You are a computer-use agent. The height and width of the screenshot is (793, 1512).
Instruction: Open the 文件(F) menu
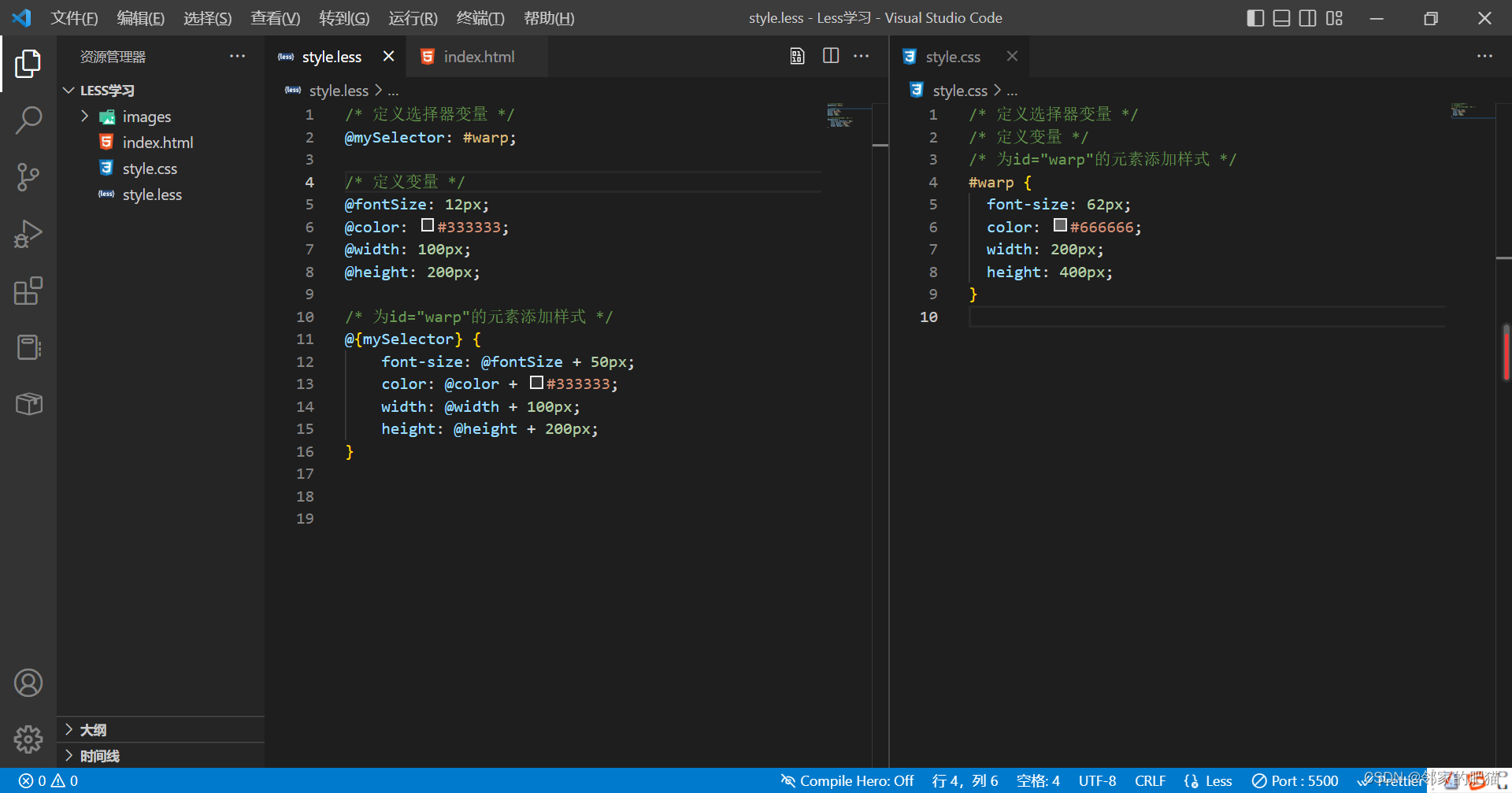click(74, 17)
